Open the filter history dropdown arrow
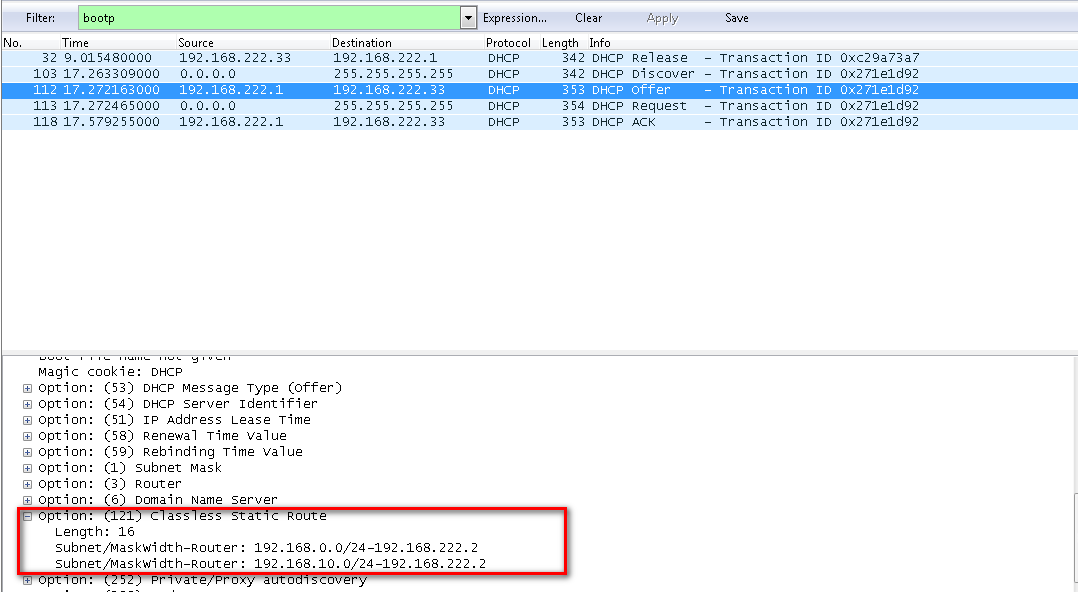Viewport: 1078px width, 592px height. 466,17
